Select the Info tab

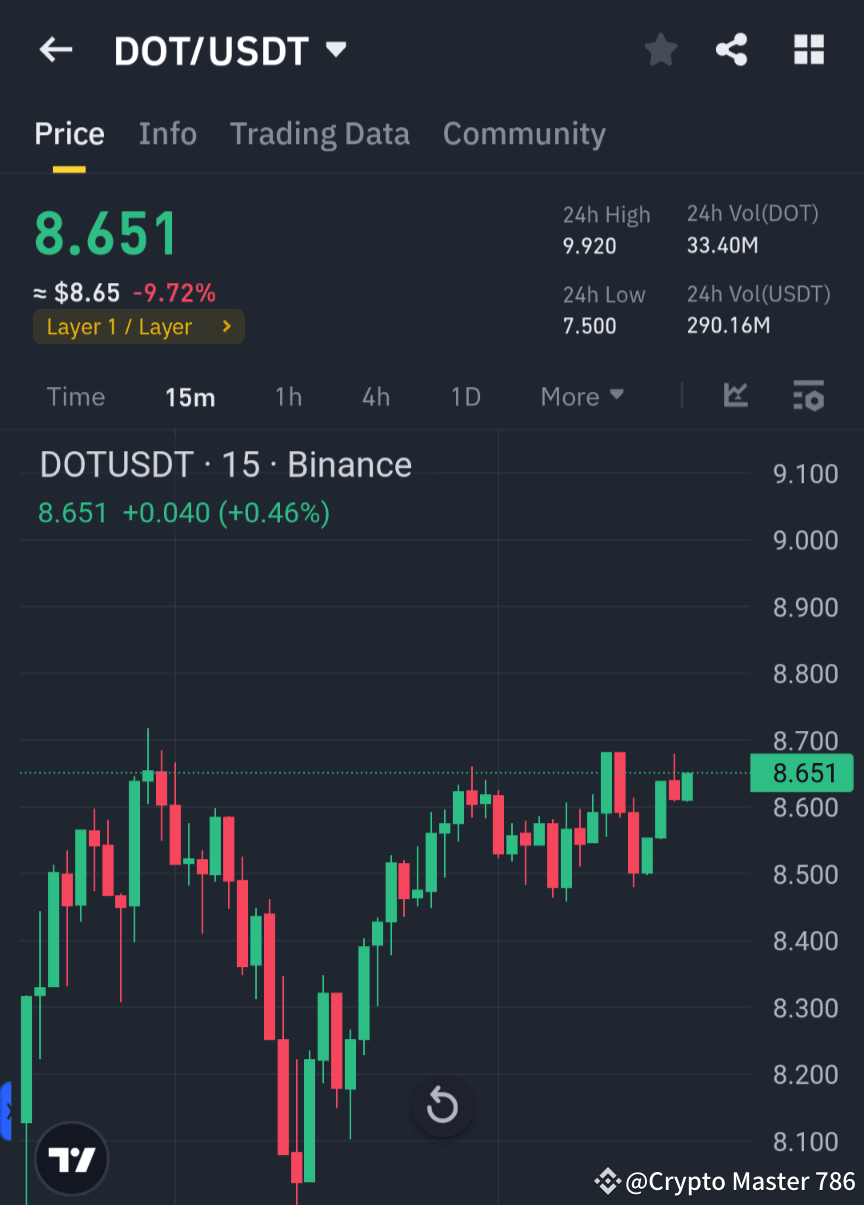pyautogui.click(x=167, y=133)
